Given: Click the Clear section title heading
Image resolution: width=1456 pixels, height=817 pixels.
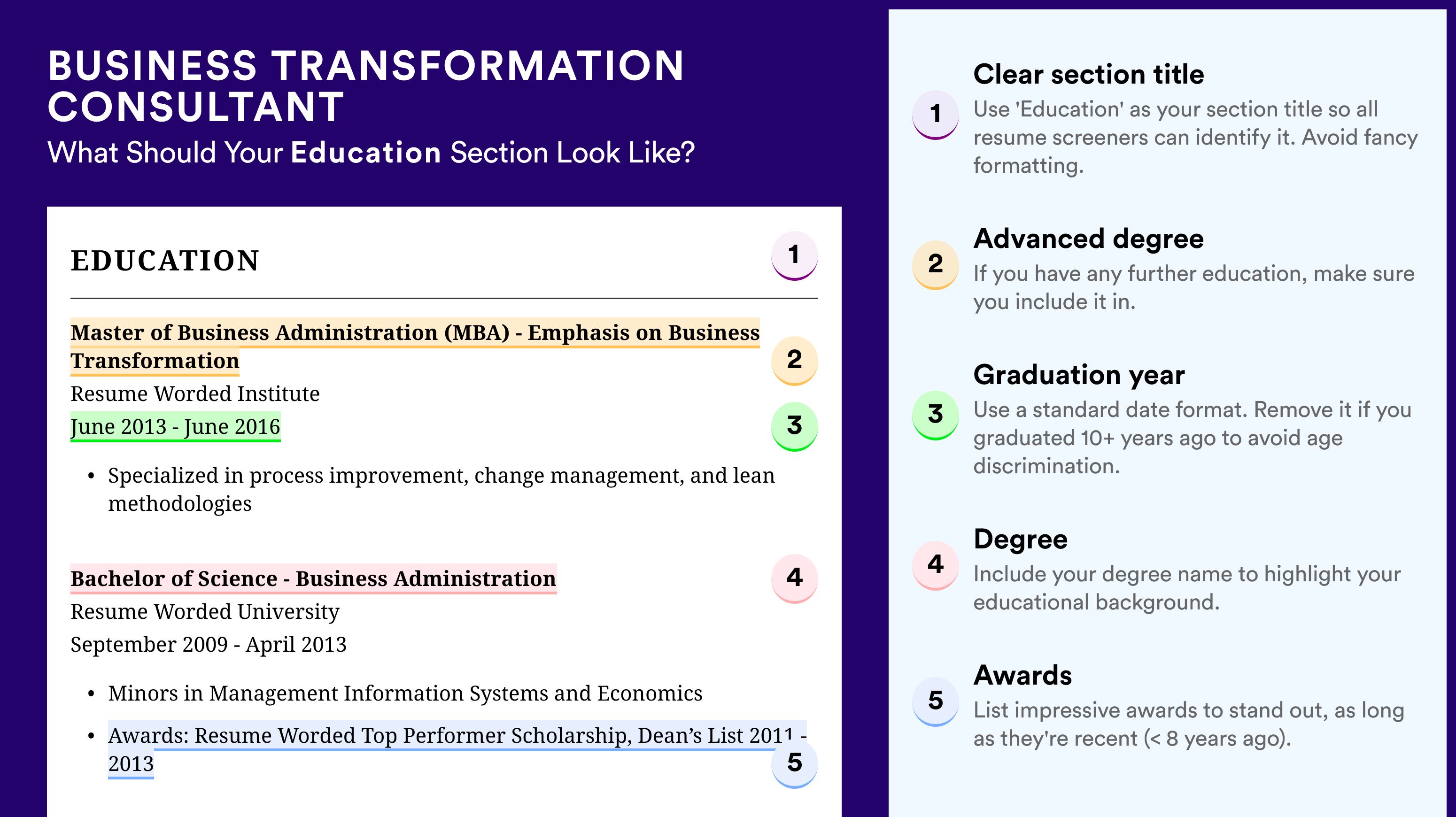Looking at the screenshot, I should coord(1089,75).
